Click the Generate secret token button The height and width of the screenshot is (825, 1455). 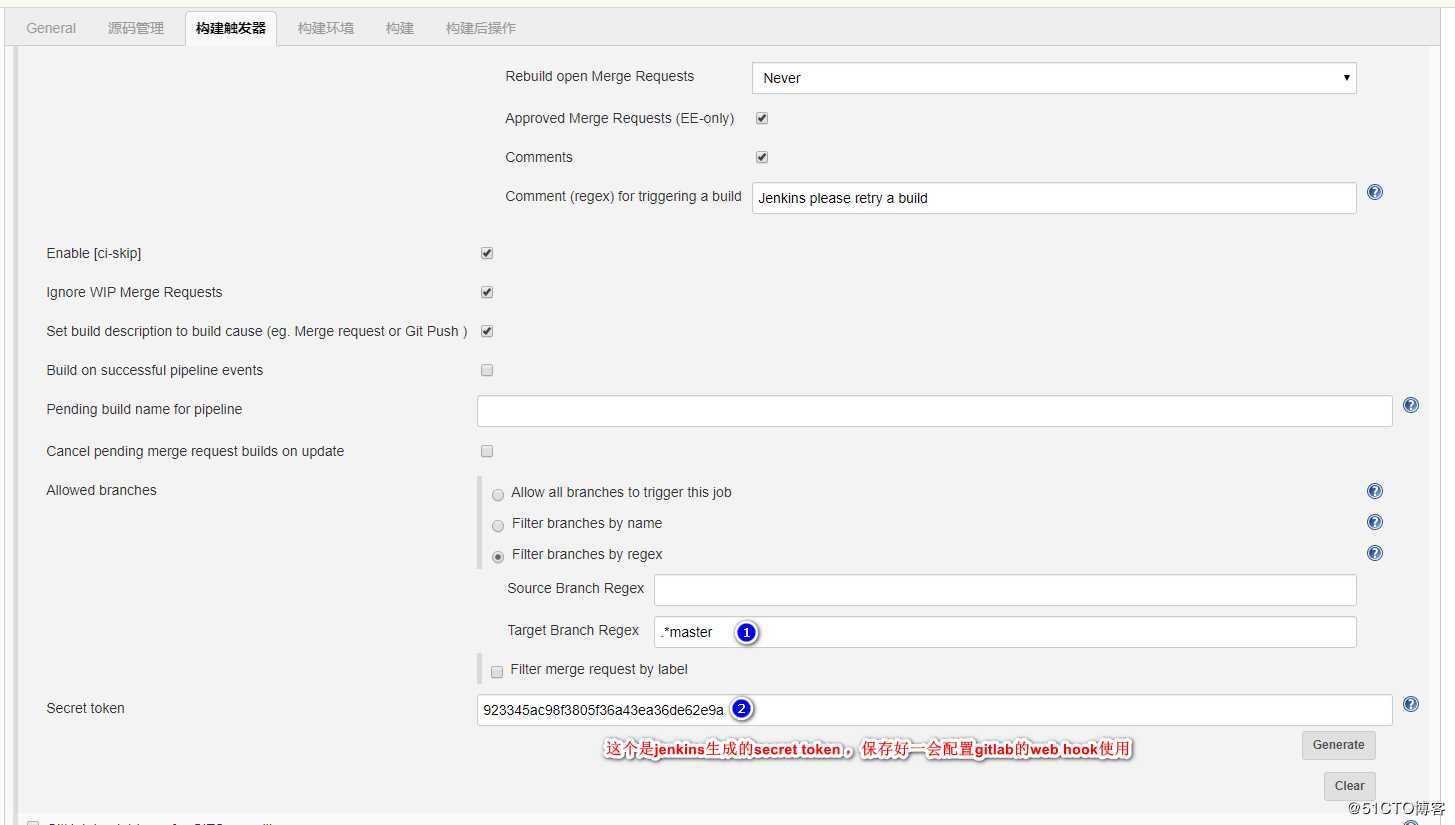(1338, 745)
